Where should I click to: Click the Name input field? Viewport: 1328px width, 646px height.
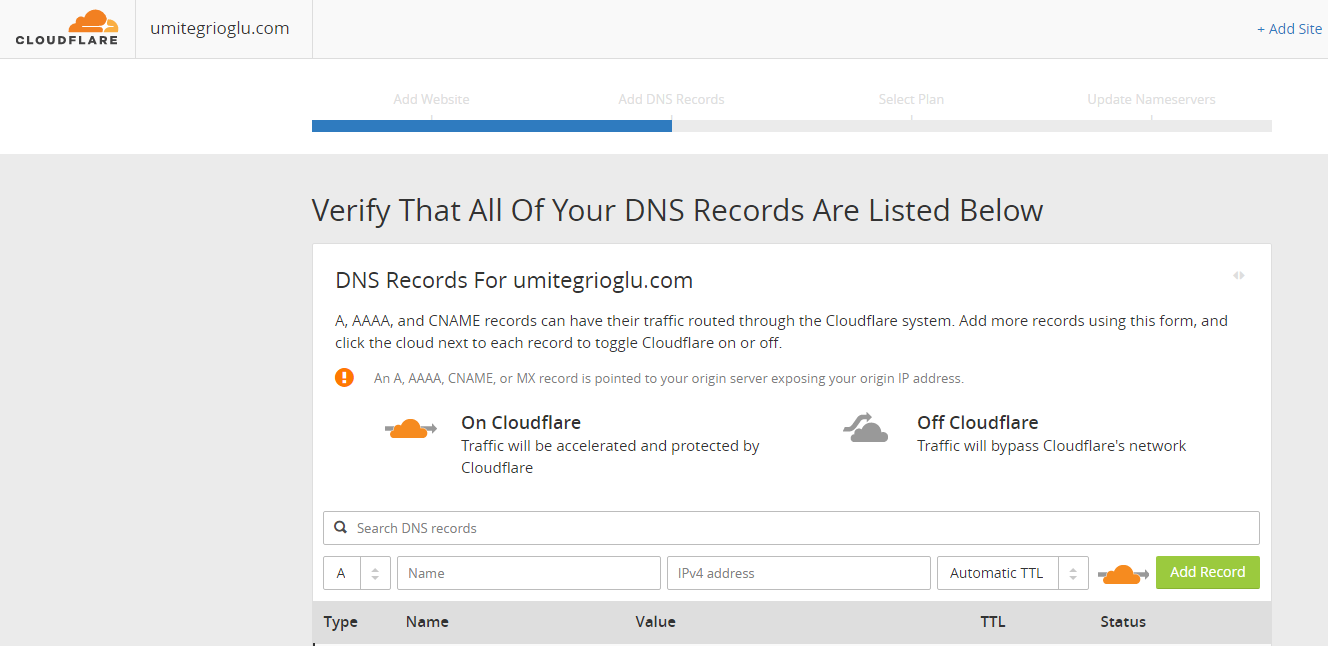click(x=529, y=573)
